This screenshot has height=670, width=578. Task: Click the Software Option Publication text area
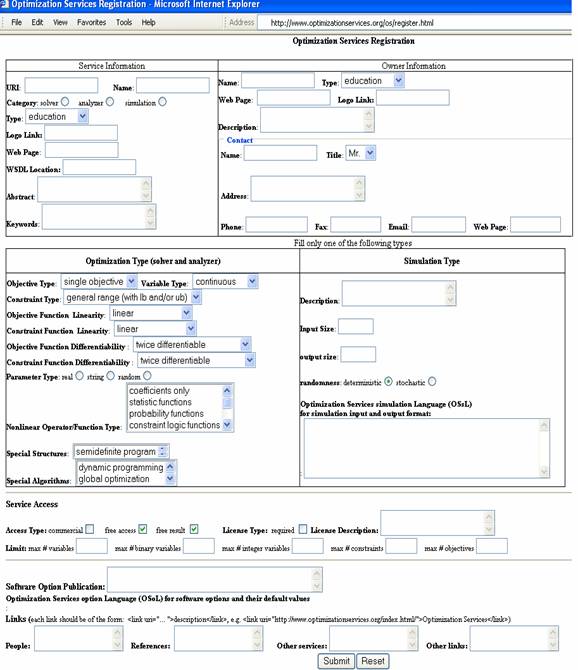(x=215, y=579)
